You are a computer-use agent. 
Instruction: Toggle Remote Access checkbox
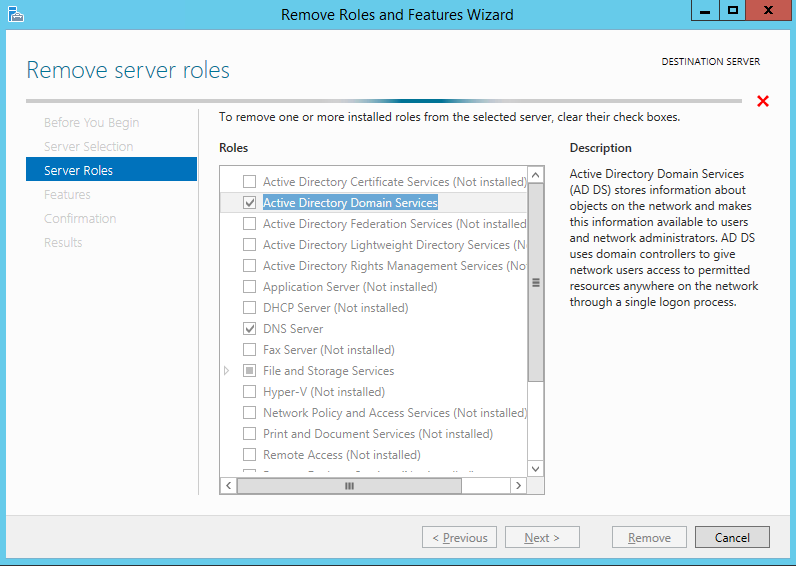249,455
